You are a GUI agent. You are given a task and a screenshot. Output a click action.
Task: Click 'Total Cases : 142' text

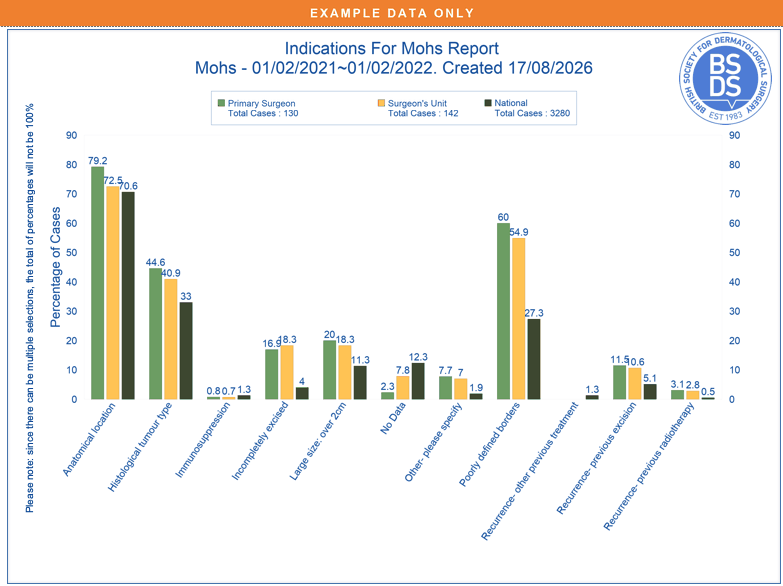423,113
